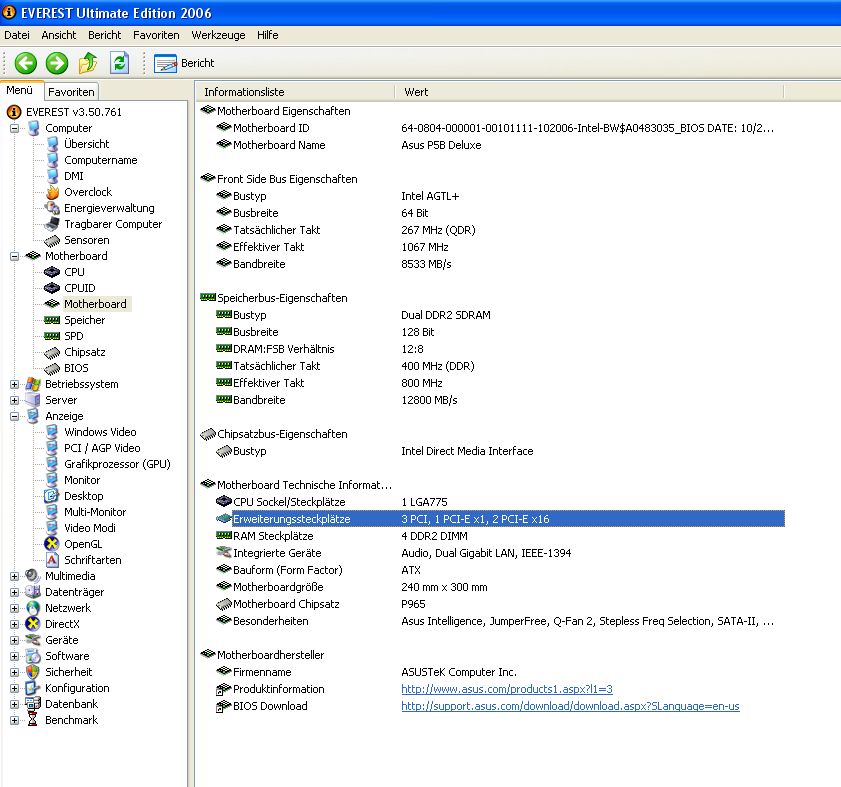
Task: Expand the Multimedia tree node
Action: [x=14, y=576]
